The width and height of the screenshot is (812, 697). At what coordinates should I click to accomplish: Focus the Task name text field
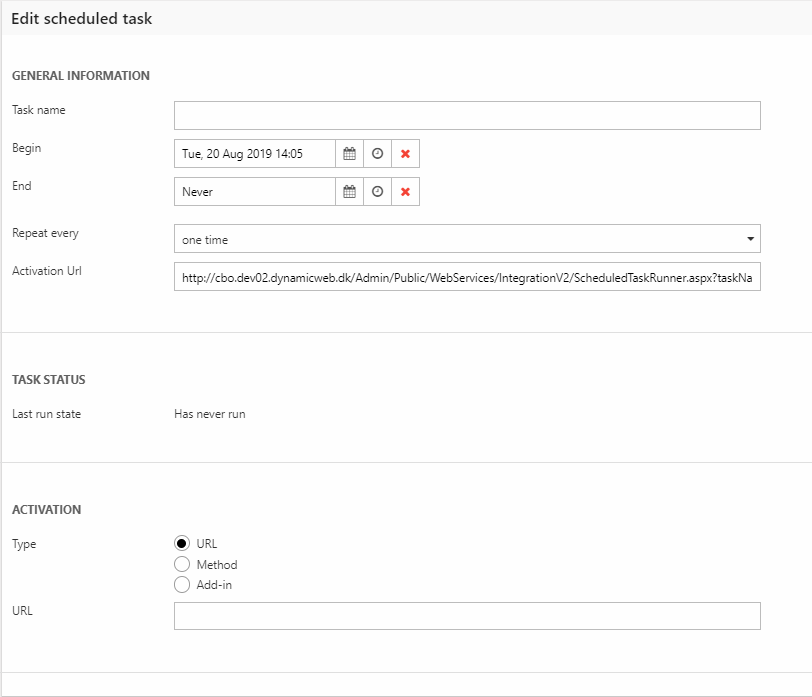[467, 116]
